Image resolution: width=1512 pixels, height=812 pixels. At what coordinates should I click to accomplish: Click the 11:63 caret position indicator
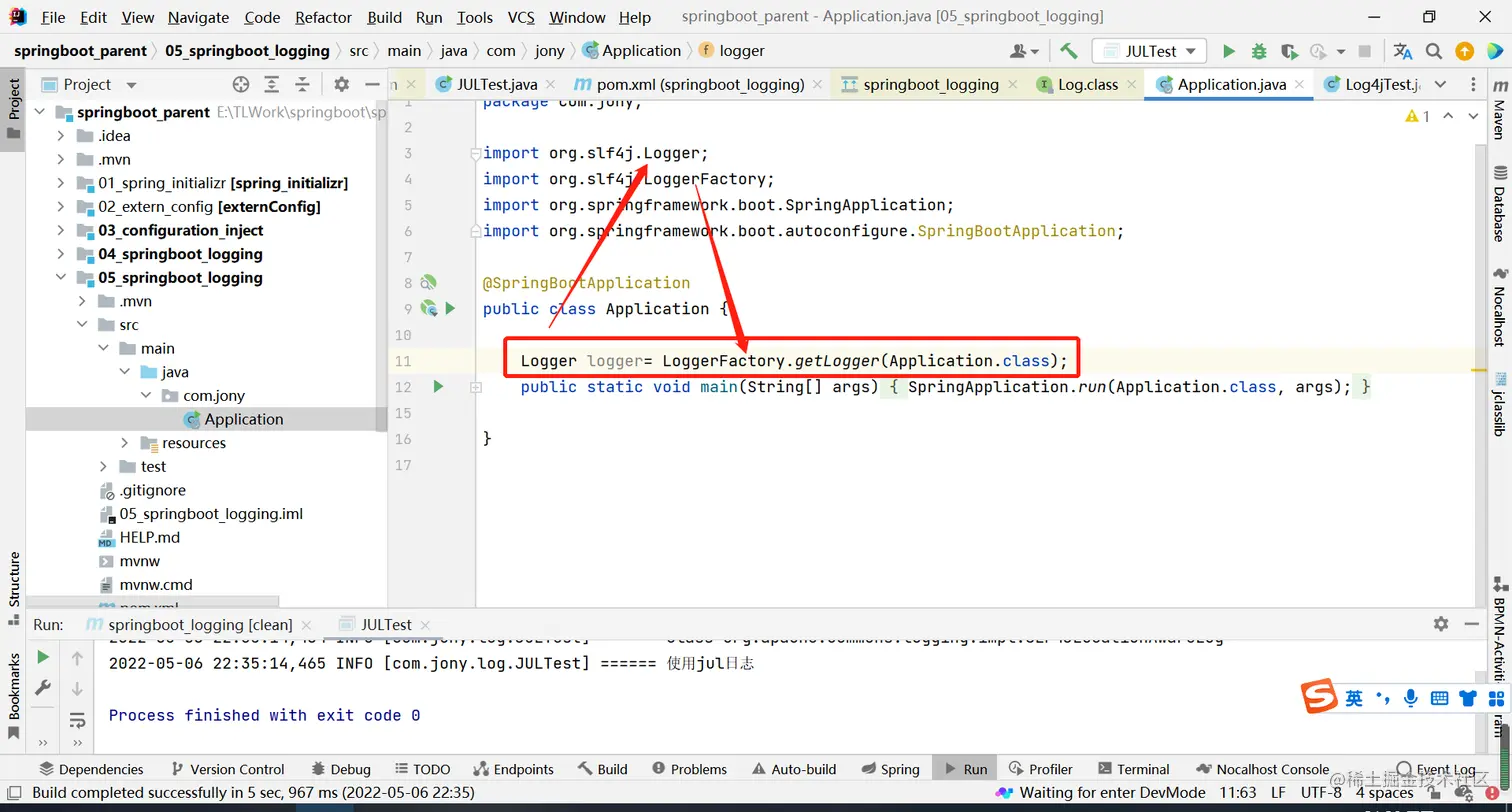tap(1237, 793)
